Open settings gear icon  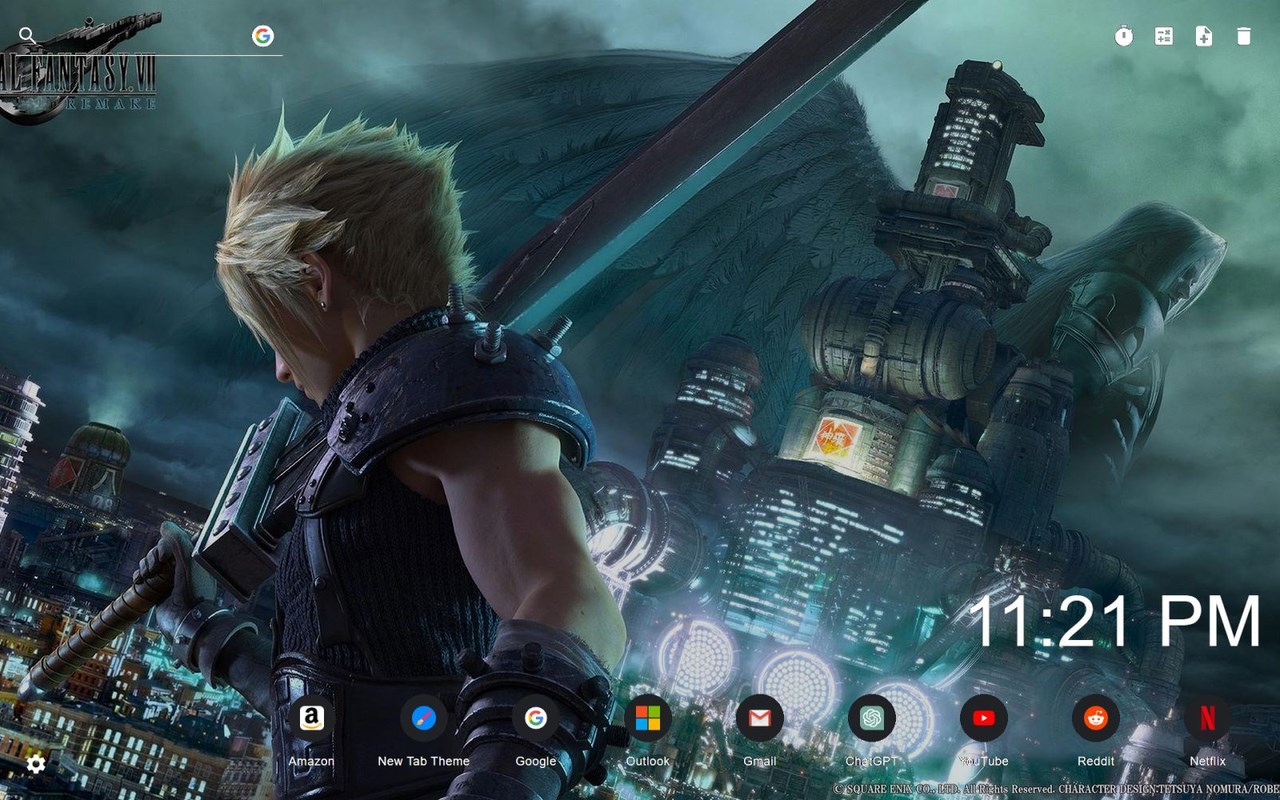tap(36, 764)
